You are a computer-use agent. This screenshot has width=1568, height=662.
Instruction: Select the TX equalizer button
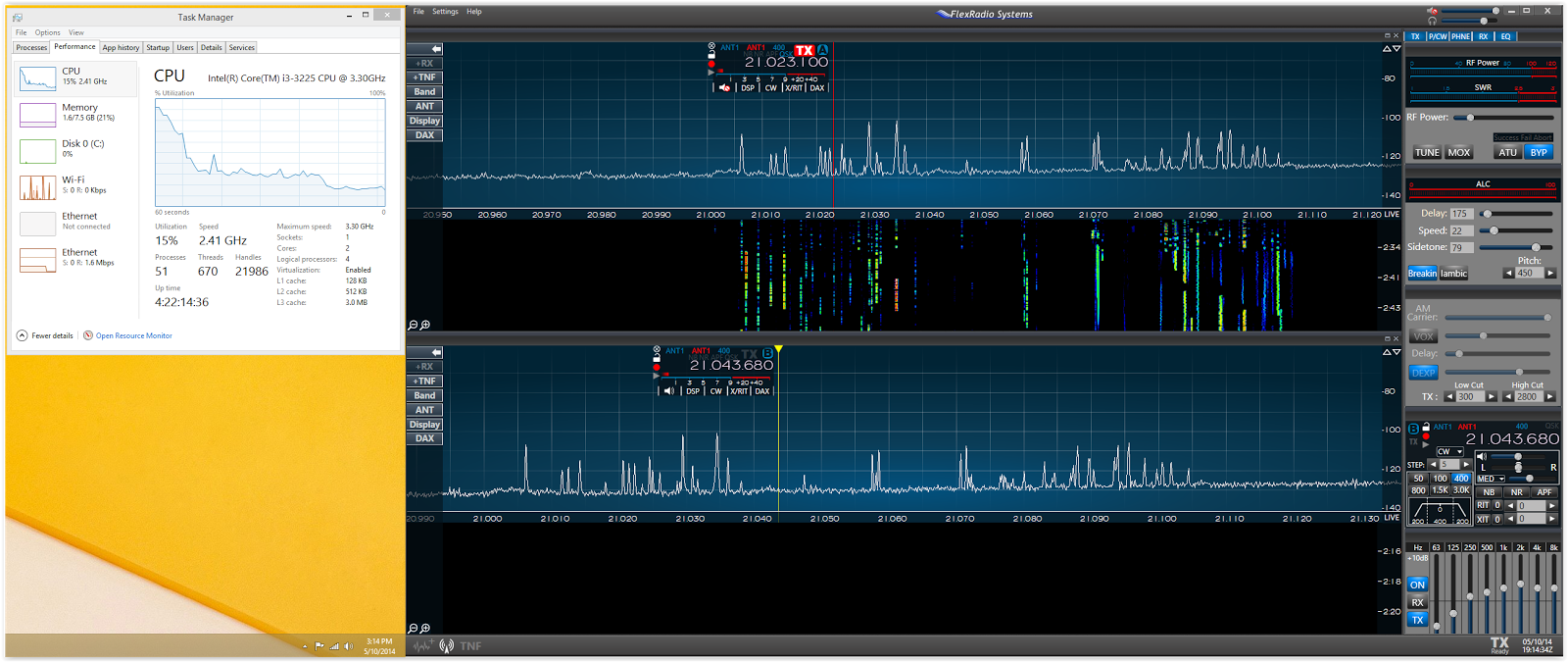pyautogui.click(x=1417, y=620)
